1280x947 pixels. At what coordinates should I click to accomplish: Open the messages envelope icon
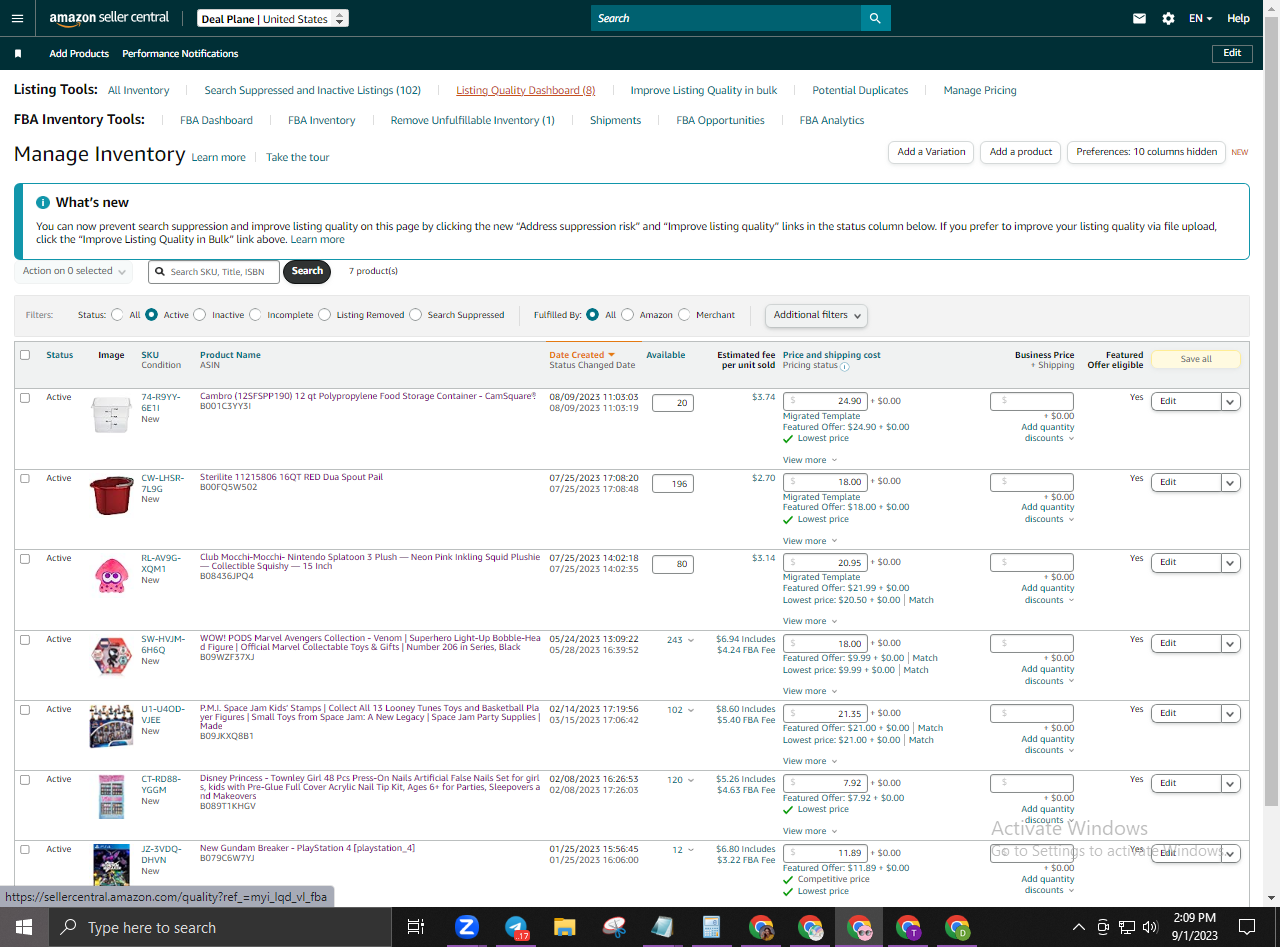click(1139, 18)
